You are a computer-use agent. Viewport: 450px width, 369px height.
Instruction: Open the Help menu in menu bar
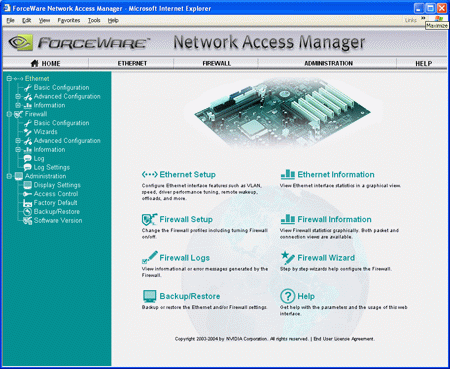tap(113, 20)
